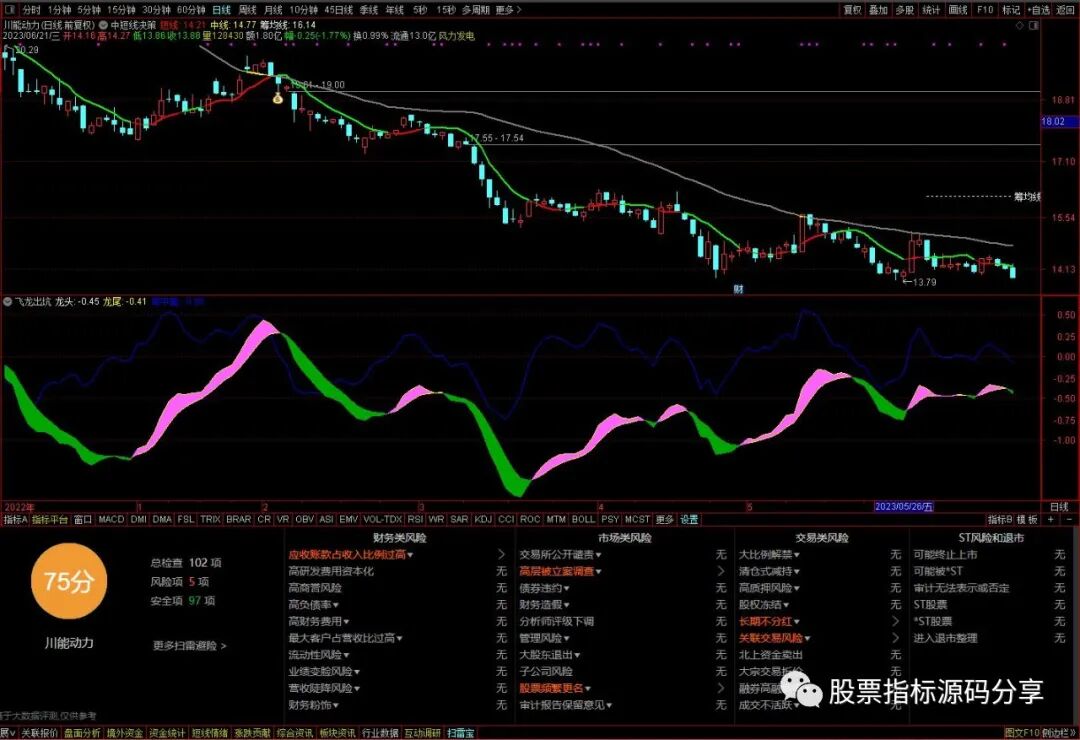Open the 盘面分析 bottom tab
This screenshot has width=1080, height=740.
(x=82, y=733)
